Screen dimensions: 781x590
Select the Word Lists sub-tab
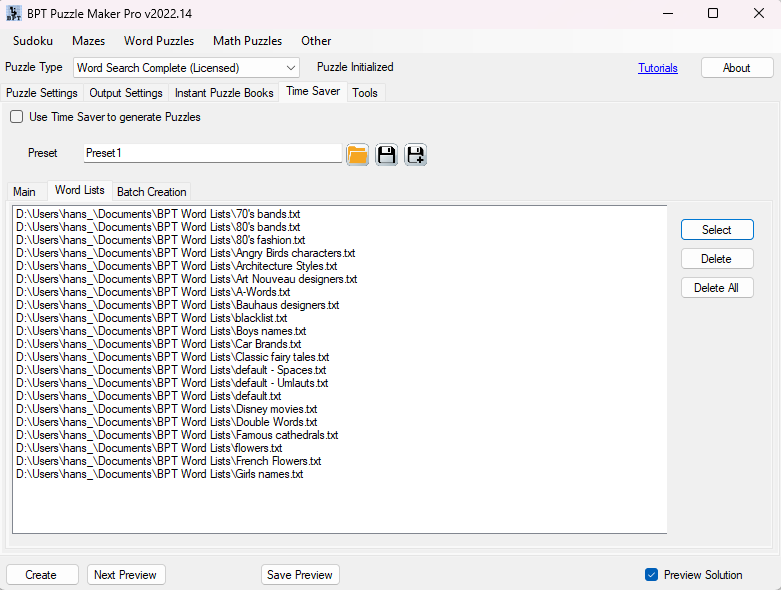click(x=80, y=190)
